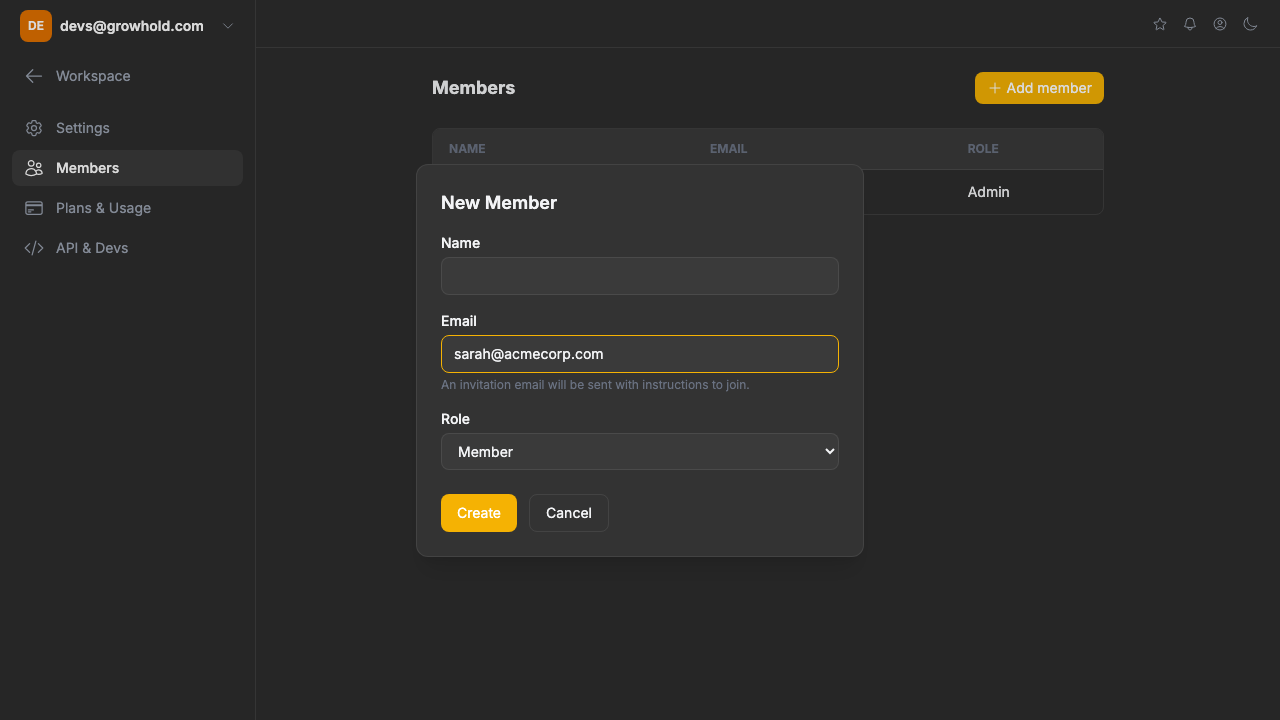Open the Settings sidebar item
1280x720 pixels.
[83, 128]
